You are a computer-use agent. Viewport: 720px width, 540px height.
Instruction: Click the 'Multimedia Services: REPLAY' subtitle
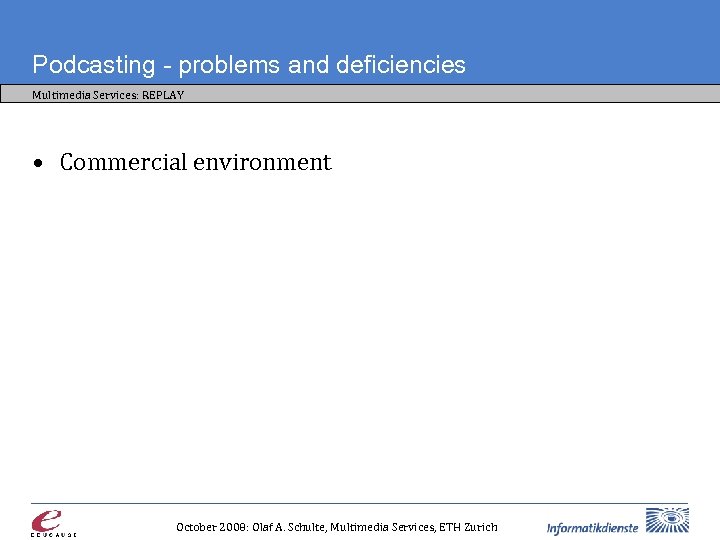click(x=108, y=95)
